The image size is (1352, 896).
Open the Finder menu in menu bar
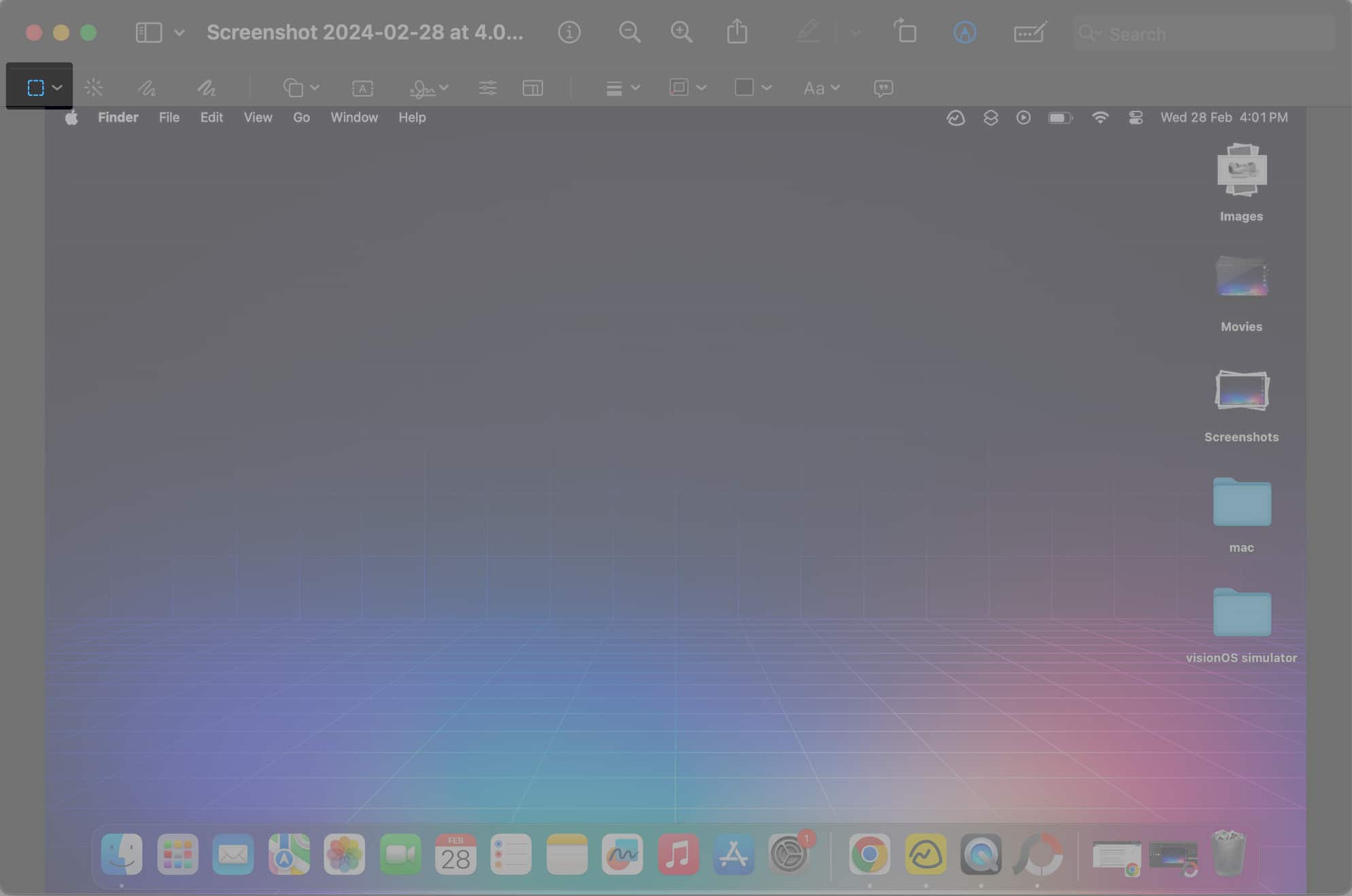pyautogui.click(x=117, y=117)
